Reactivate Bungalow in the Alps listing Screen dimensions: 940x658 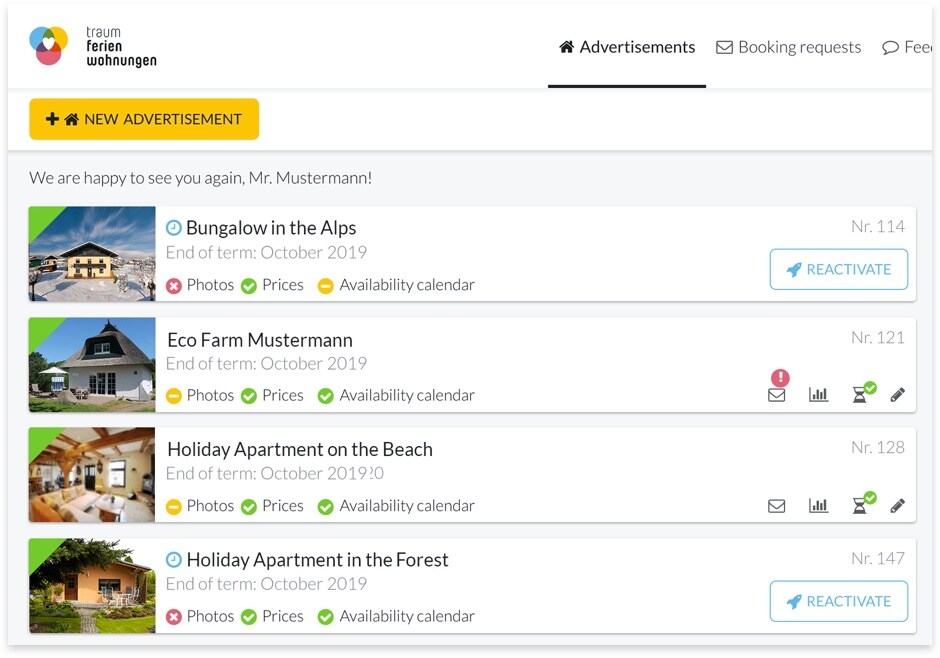(x=838, y=270)
